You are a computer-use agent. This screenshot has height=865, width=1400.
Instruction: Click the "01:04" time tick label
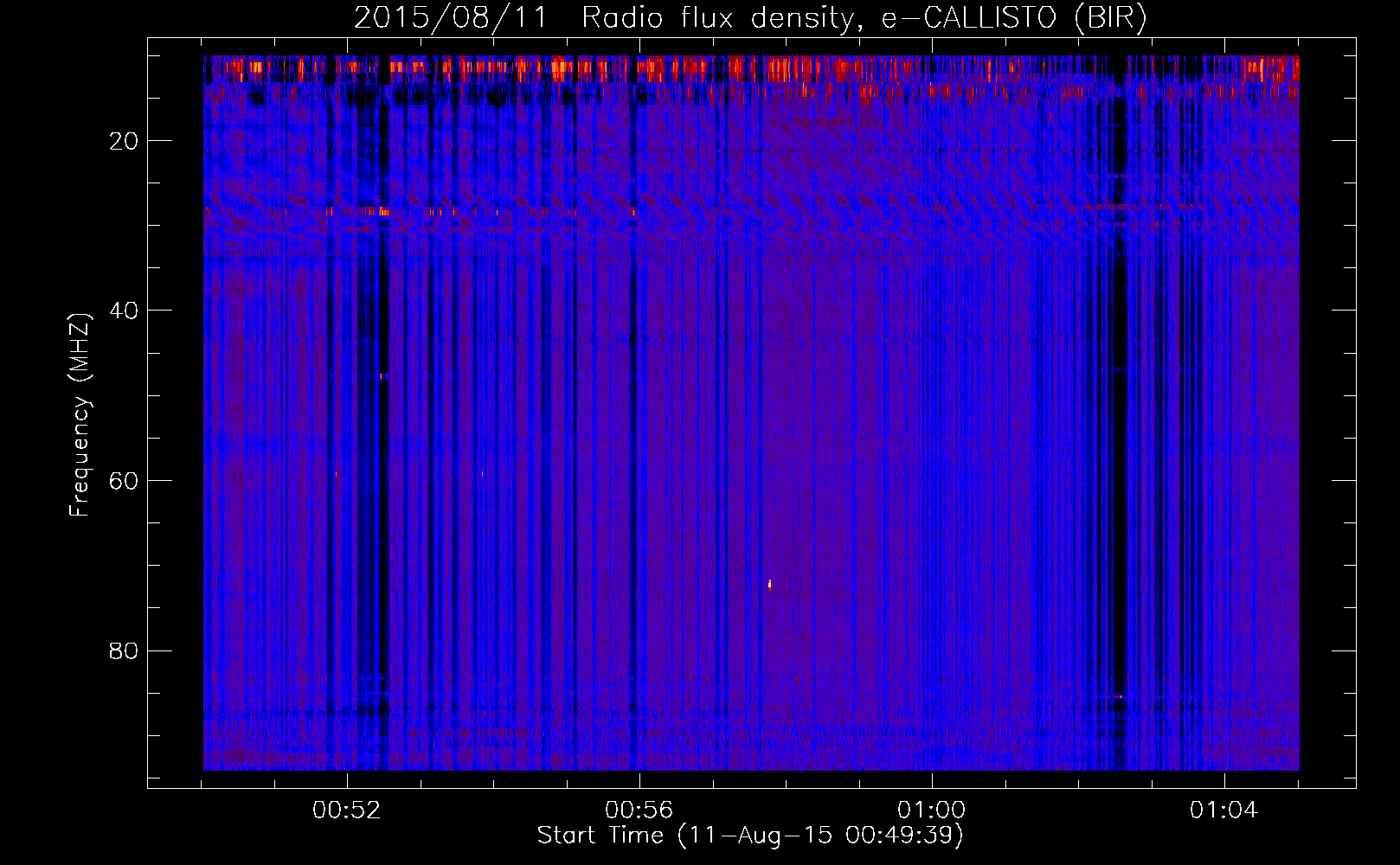pos(1223,811)
